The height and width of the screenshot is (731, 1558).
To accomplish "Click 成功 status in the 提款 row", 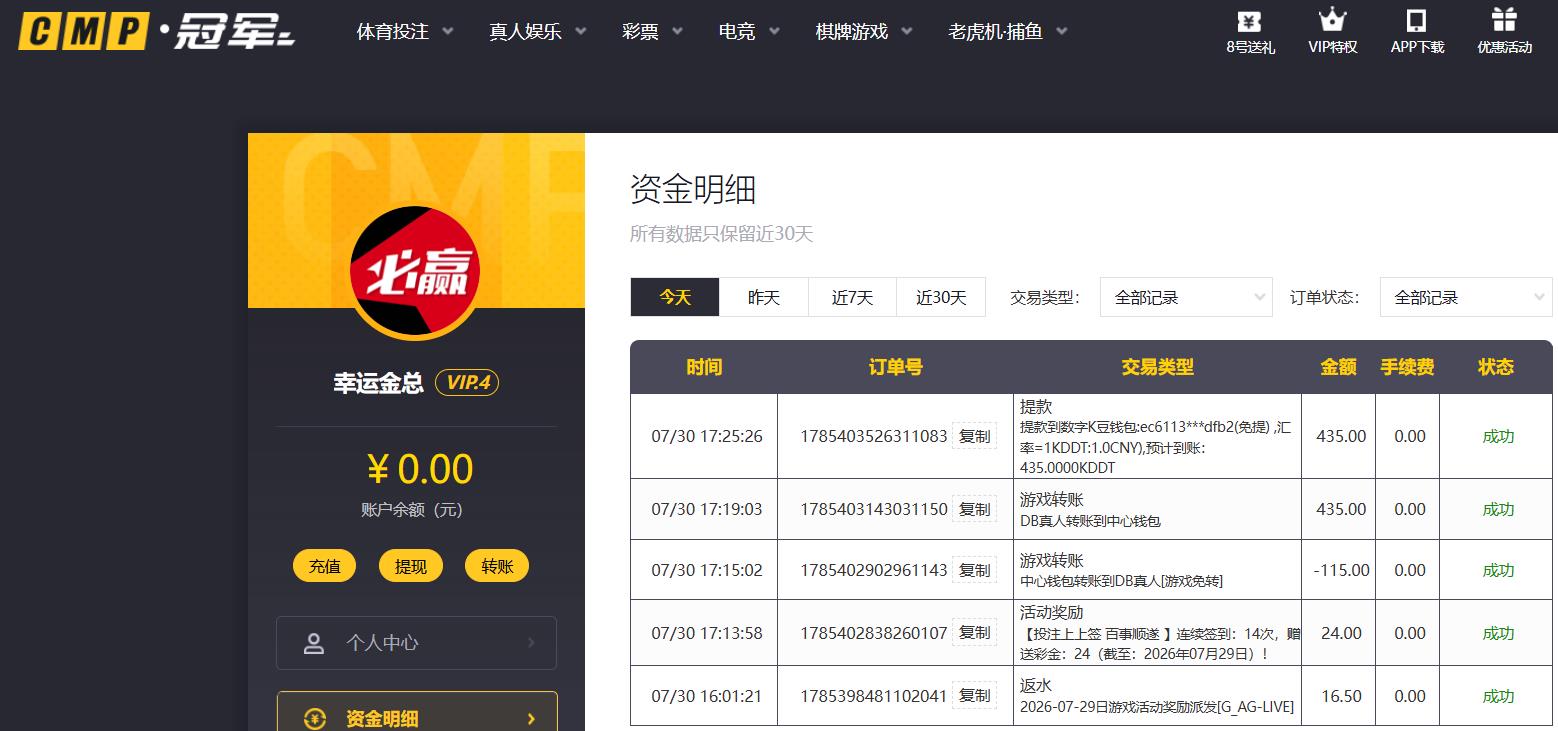I will [1498, 436].
